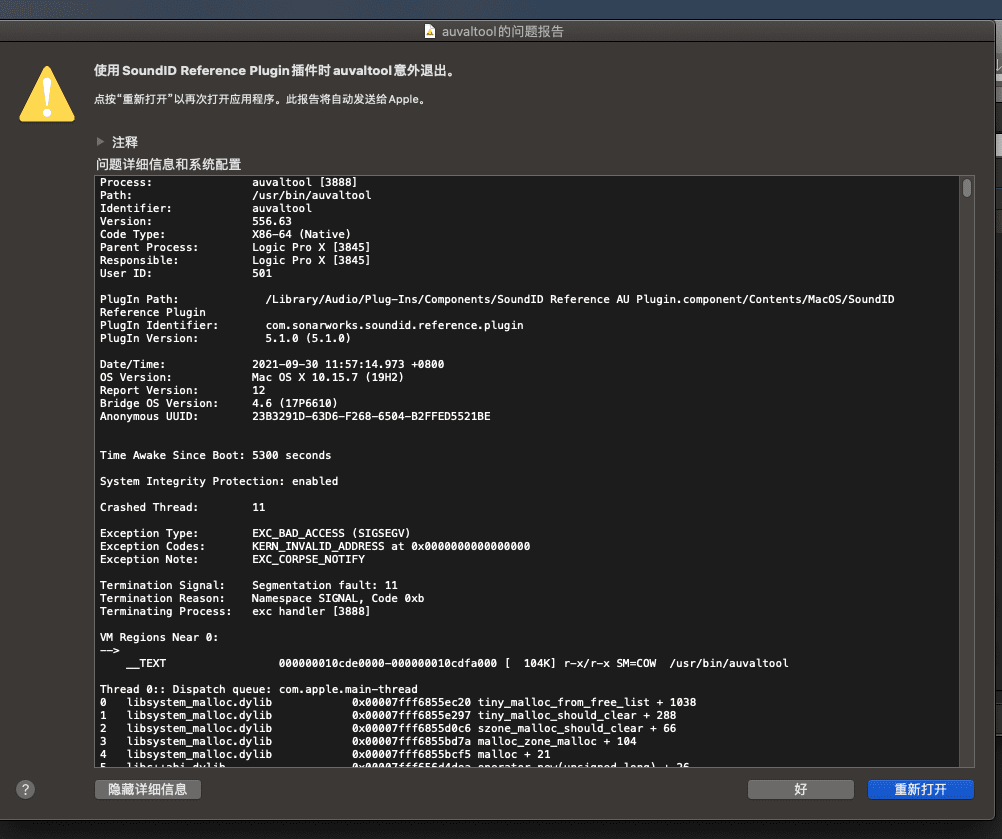Click the Crashed Thread value "11"
Screen dimensions: 1002x839
click(x=258, y=507)
